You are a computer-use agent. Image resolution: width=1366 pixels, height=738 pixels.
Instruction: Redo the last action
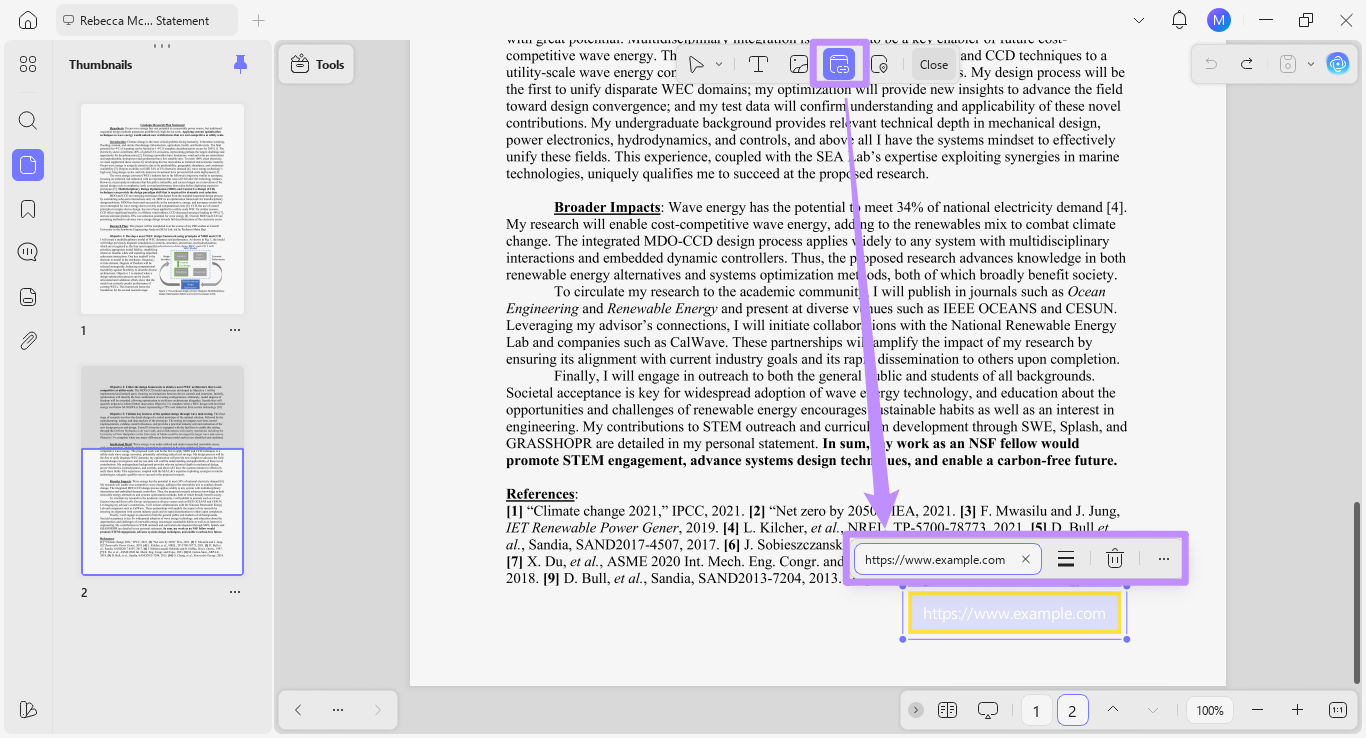coord(1247,64)
